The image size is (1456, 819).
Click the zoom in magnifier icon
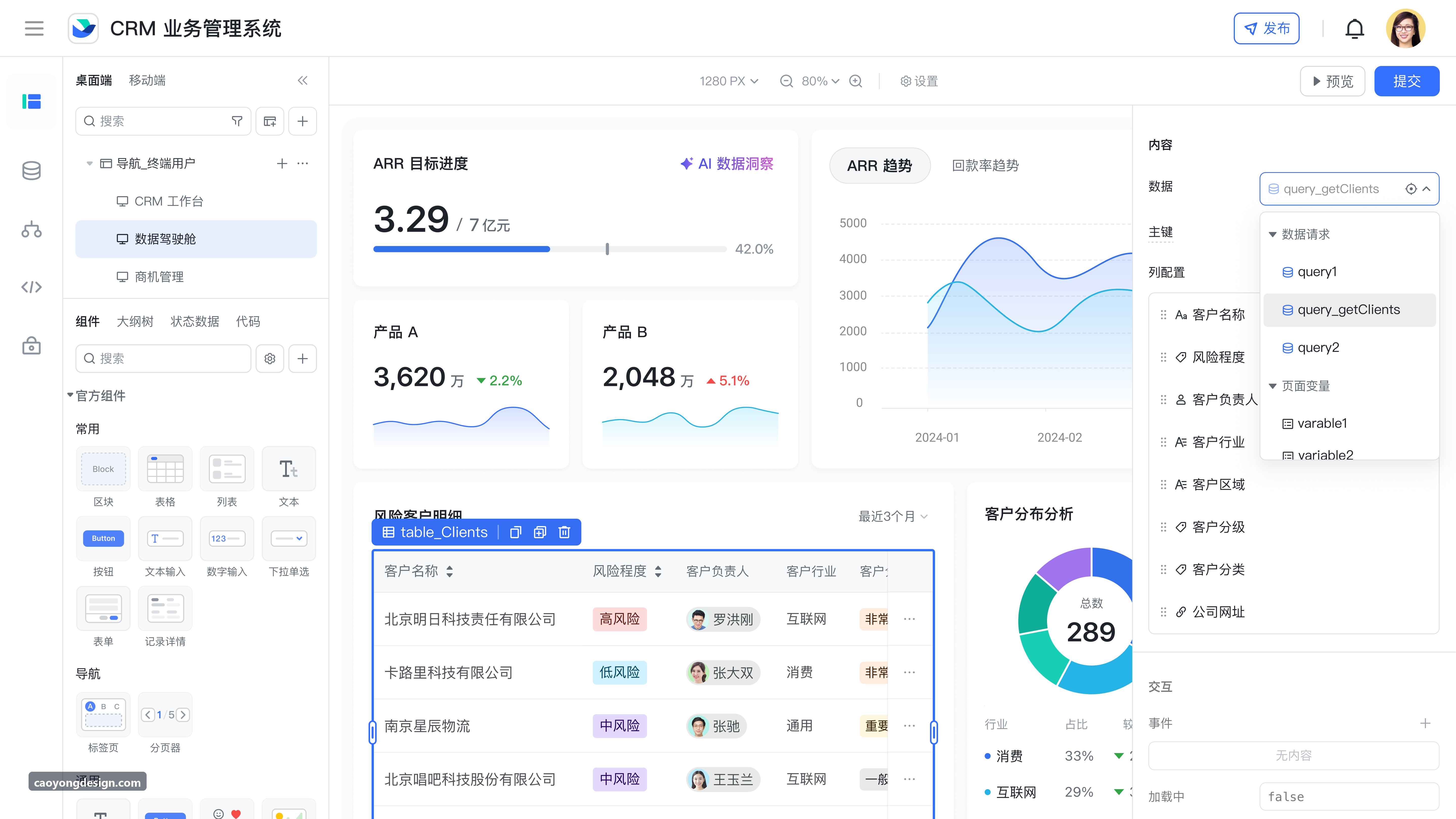click(x=856, y=81)
